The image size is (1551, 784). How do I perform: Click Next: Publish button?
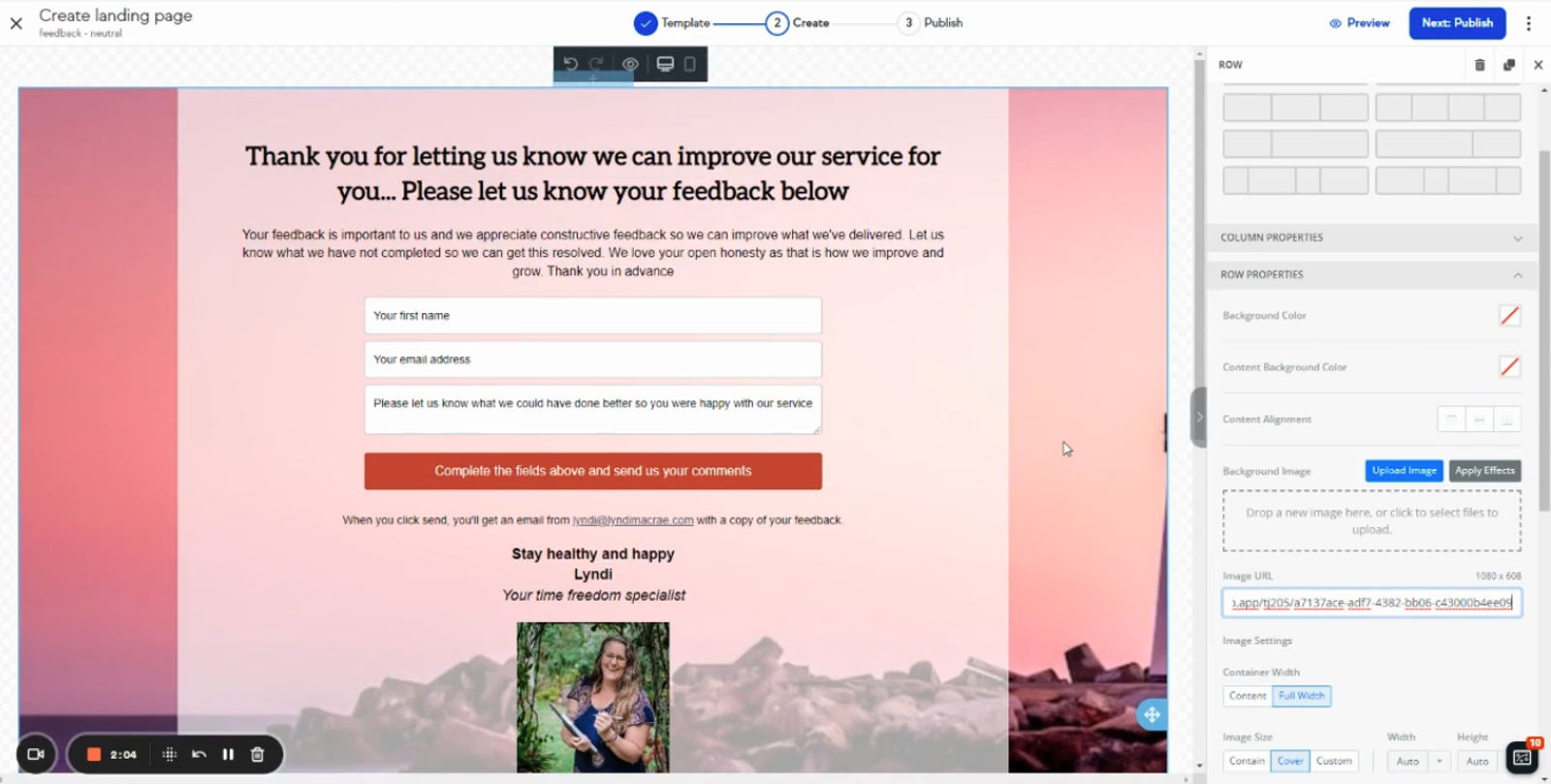coord(1457,23)
